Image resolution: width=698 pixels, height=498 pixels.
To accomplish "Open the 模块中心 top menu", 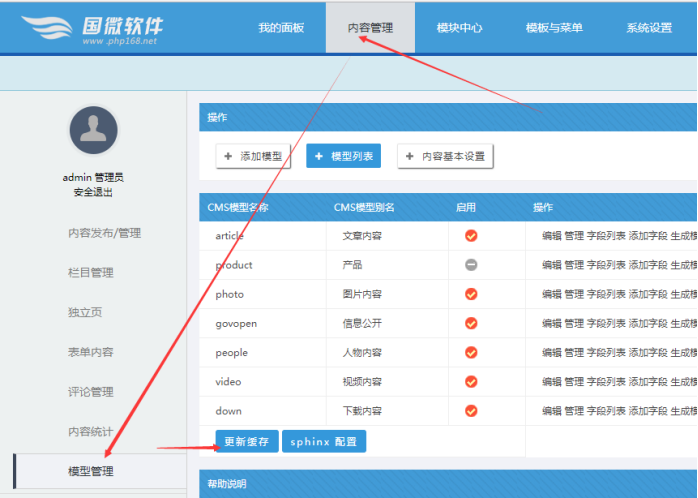I will [459, 28].
